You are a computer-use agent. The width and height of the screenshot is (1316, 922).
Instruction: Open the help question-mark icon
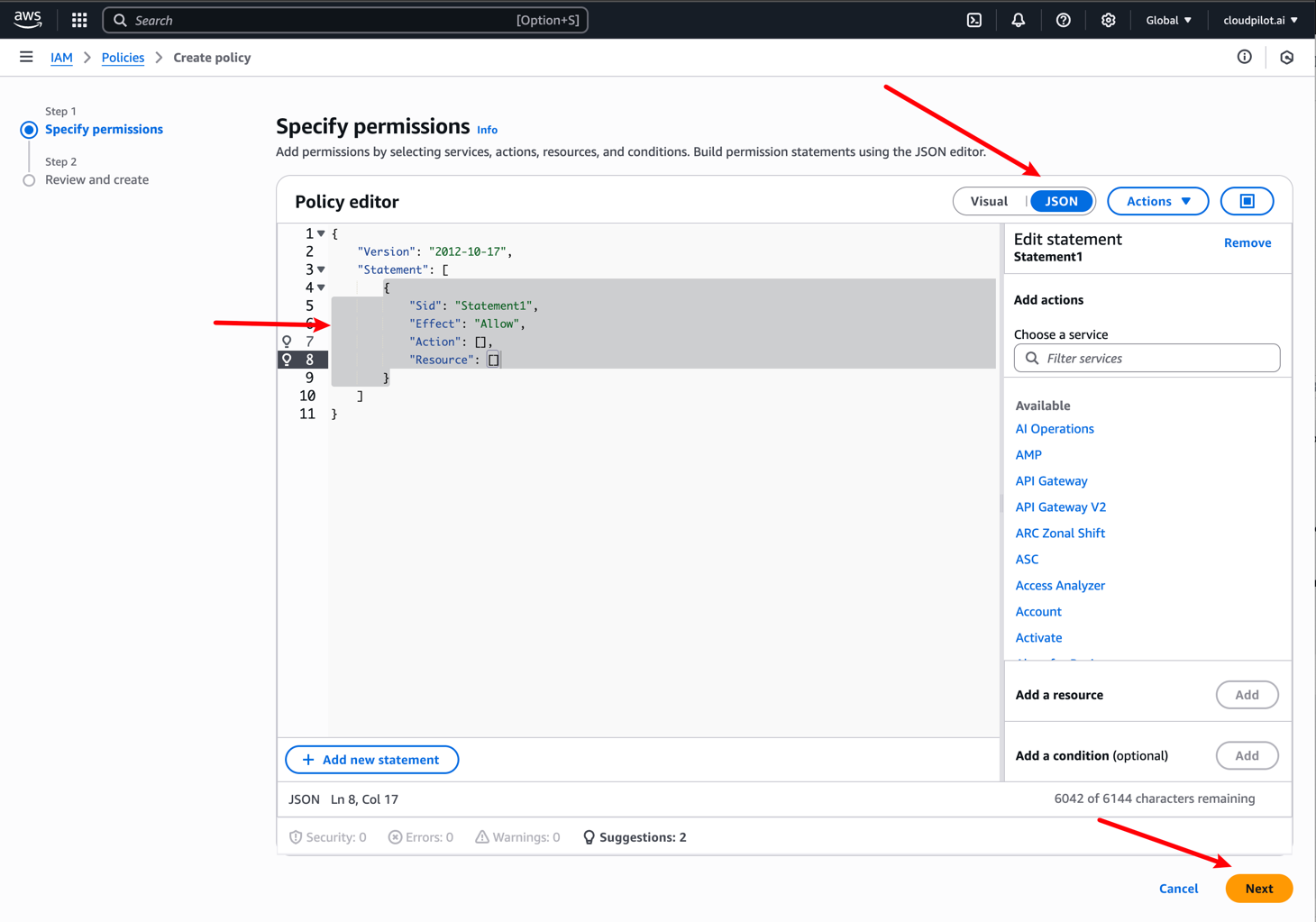click(1064, 19)
